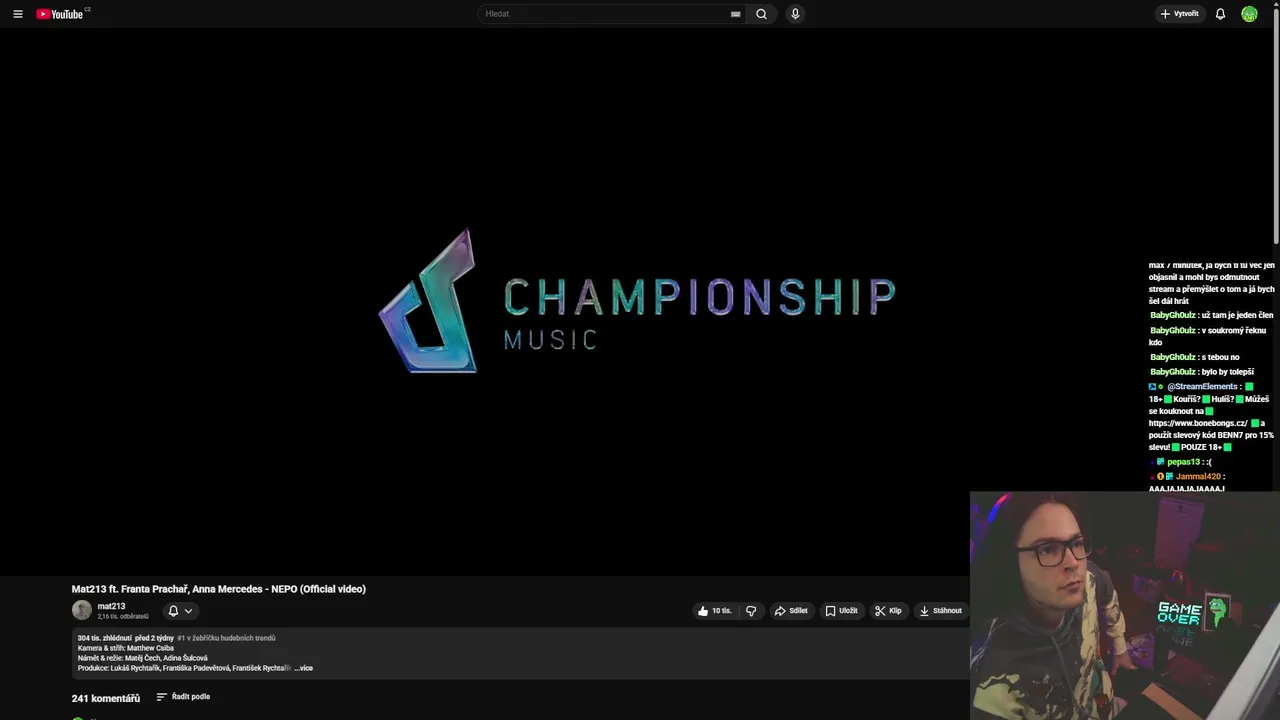Click the video title text NEPO (Official video)

coord(318,589)
